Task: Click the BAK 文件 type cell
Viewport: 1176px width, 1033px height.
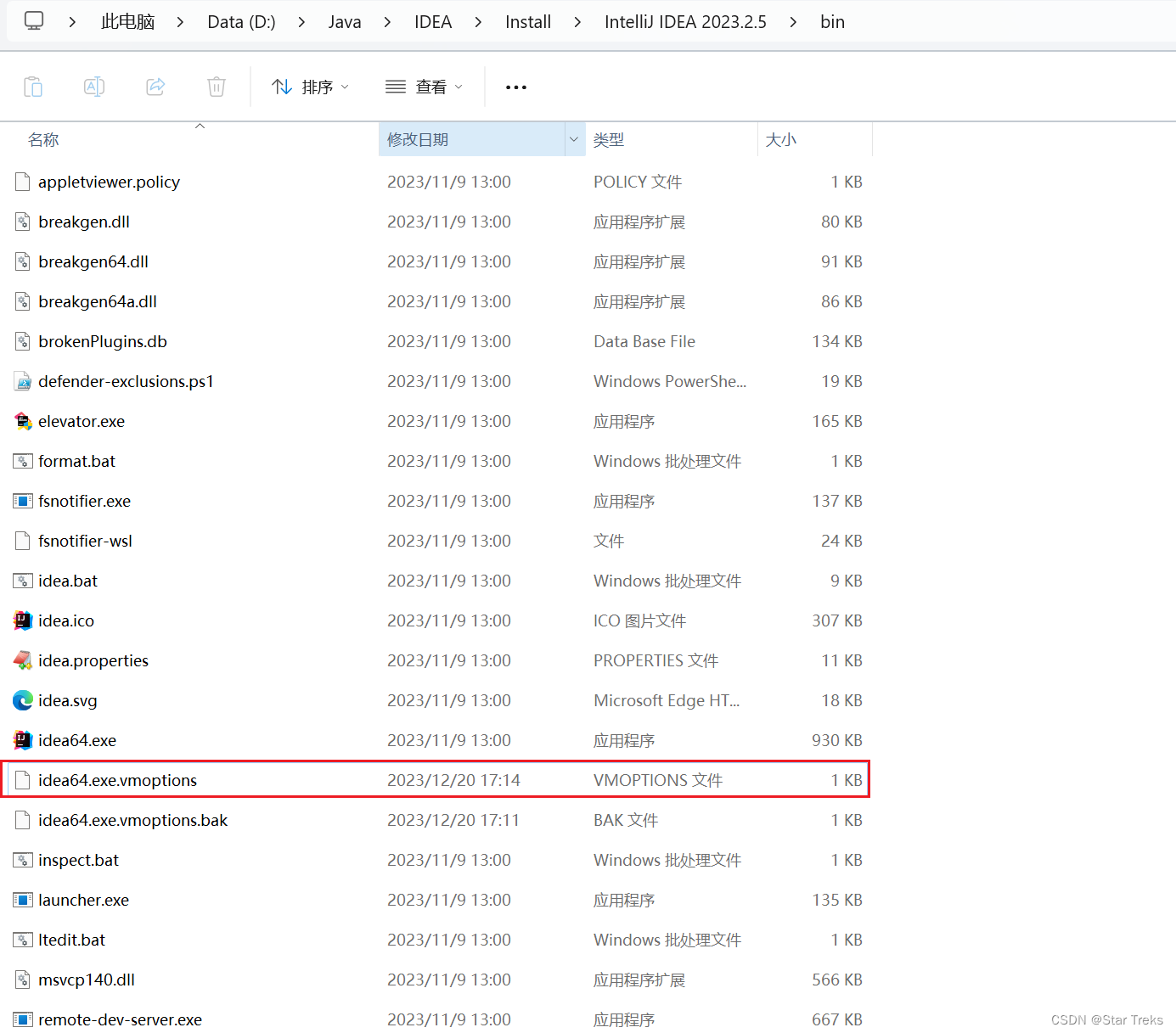Action: click(626, 820)
